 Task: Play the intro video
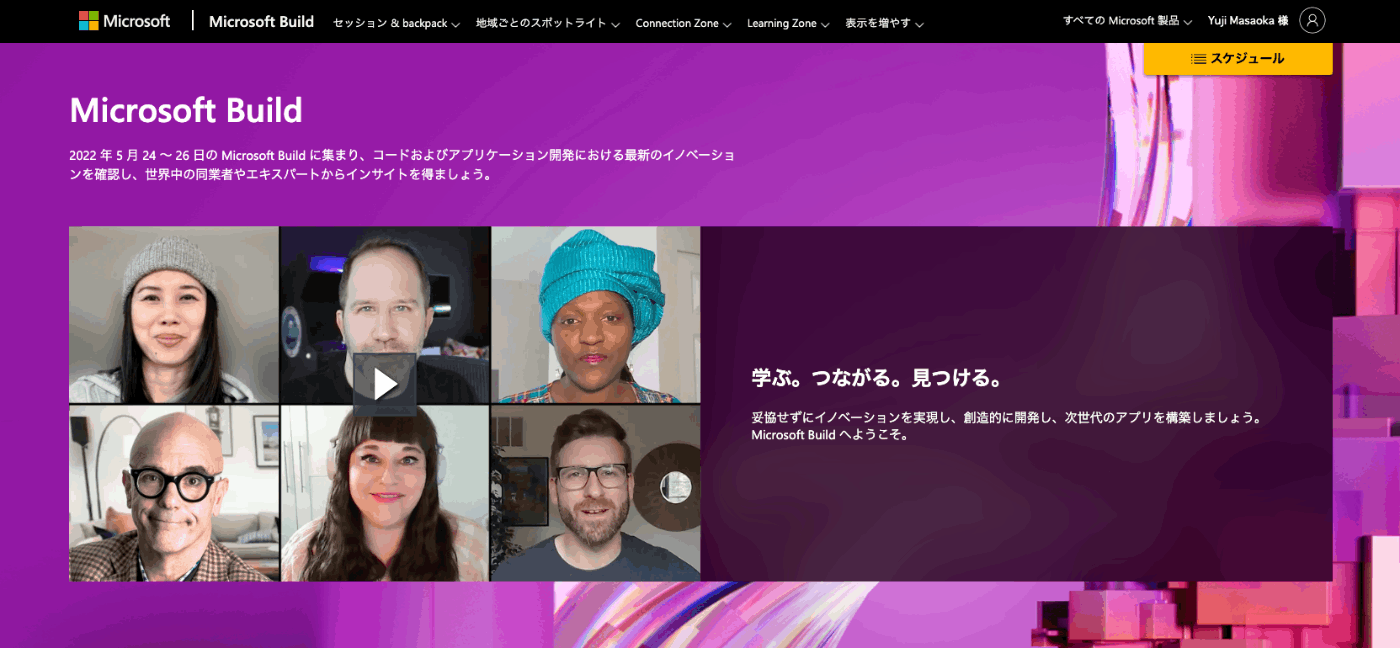[385, 384]
